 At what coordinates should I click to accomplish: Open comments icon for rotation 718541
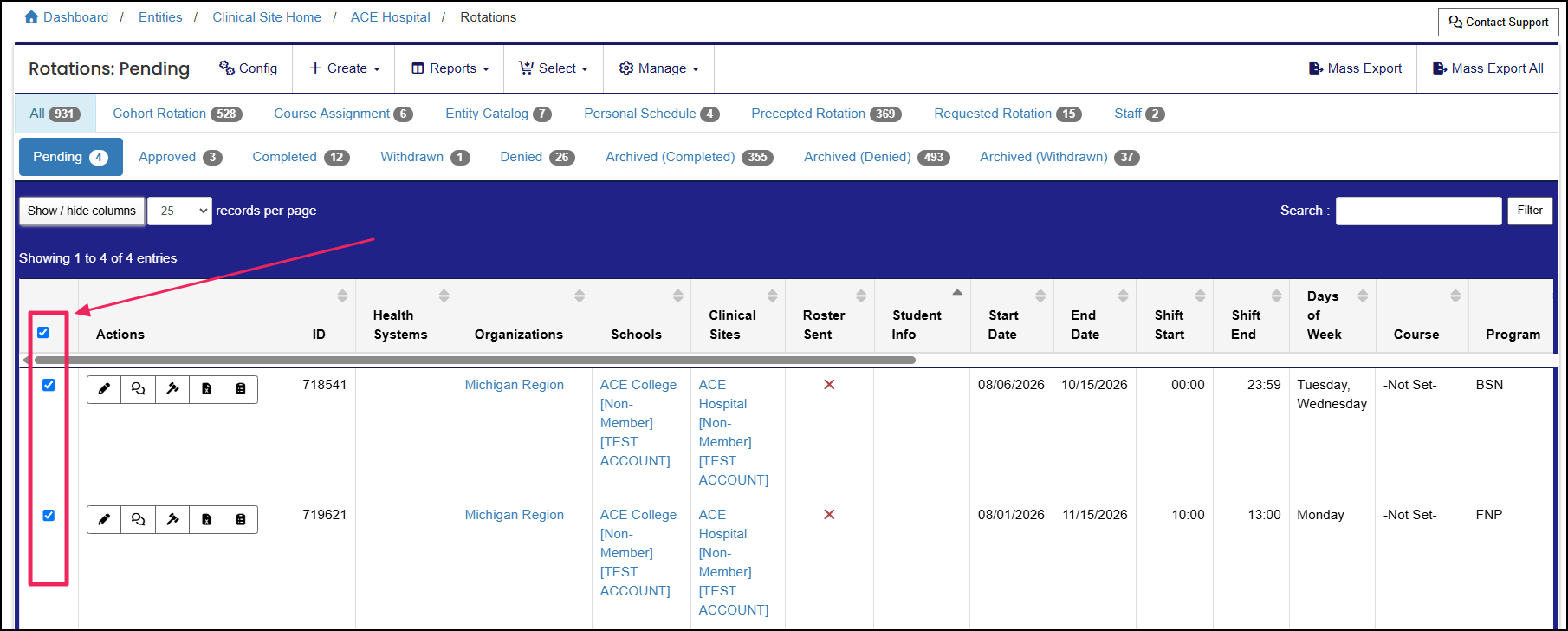point(138,389)
